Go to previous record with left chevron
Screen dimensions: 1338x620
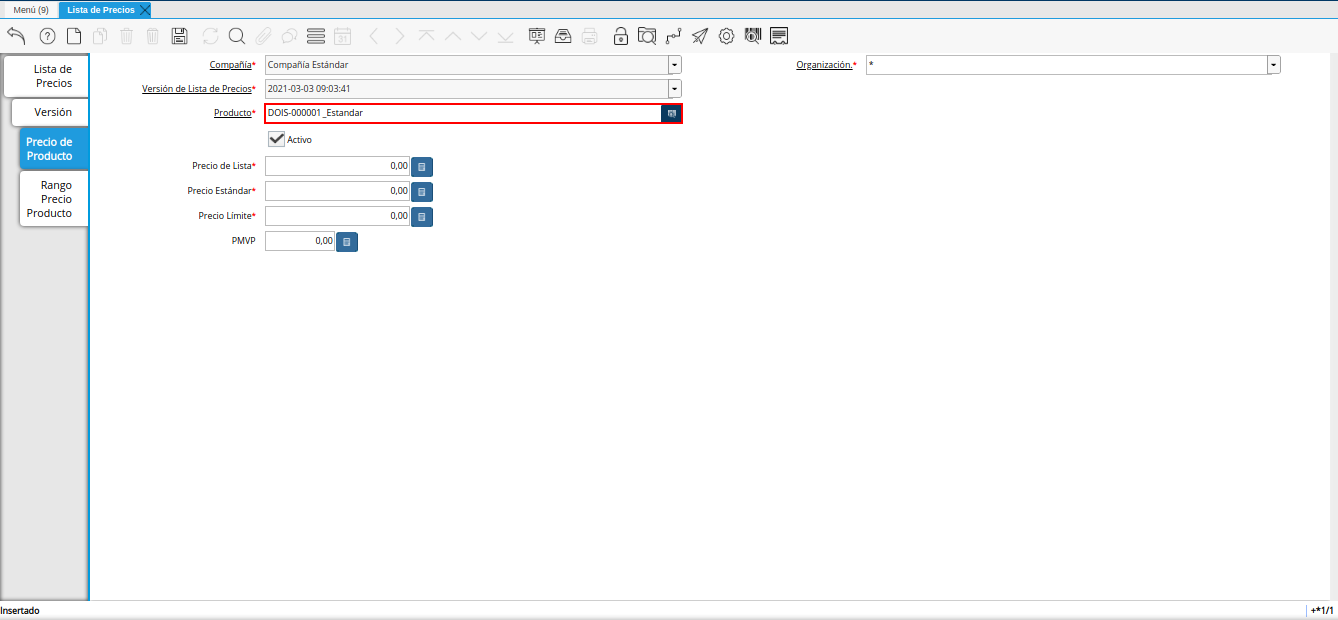click(374, 36)
